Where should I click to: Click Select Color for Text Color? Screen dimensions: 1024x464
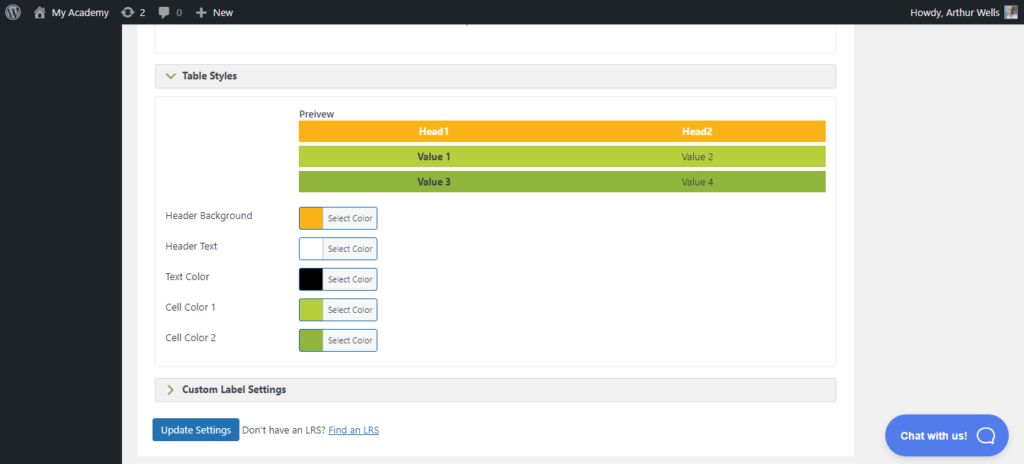click(350, 280)
